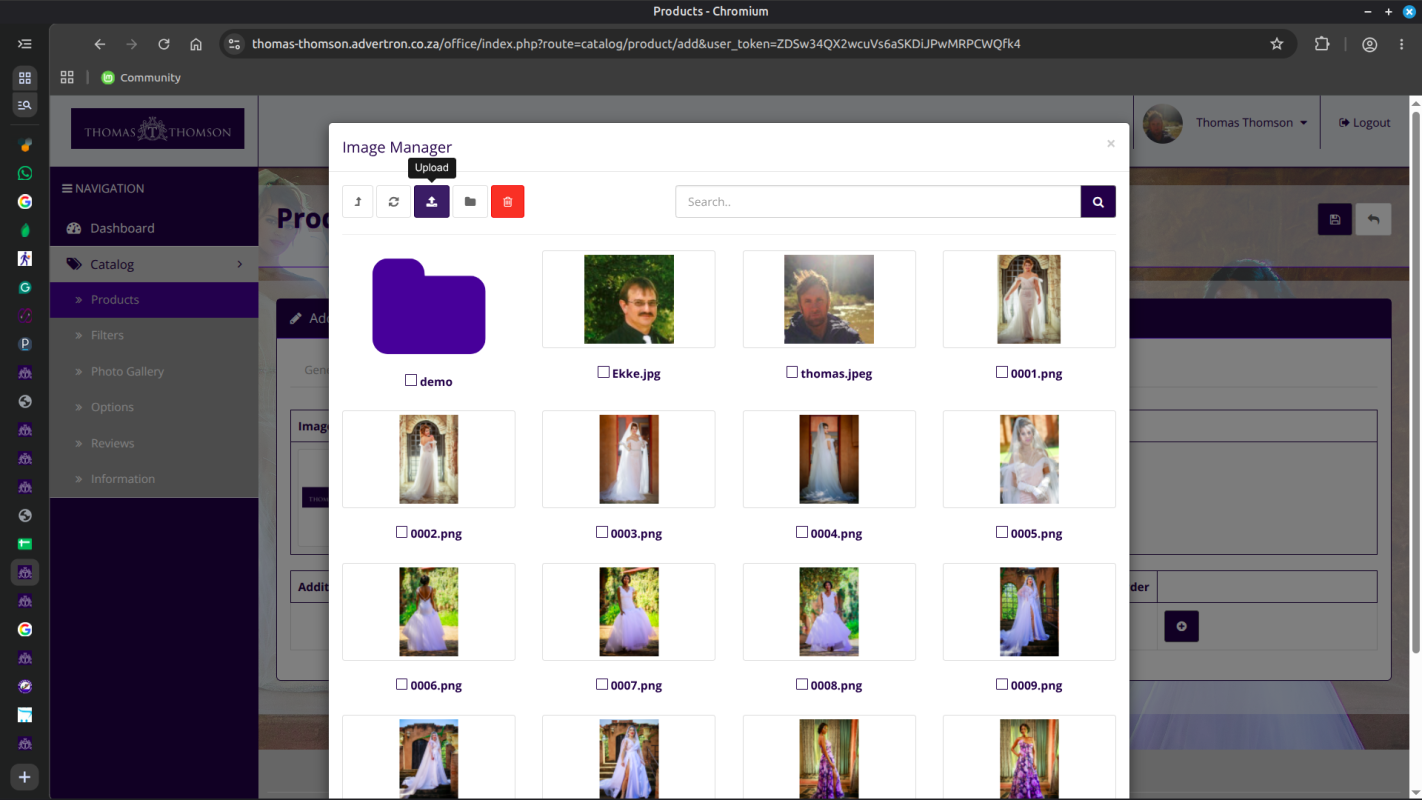Click the Thomas Thomson logo
This screenshot has width=1422, height=800.
[x=157, y=129]
